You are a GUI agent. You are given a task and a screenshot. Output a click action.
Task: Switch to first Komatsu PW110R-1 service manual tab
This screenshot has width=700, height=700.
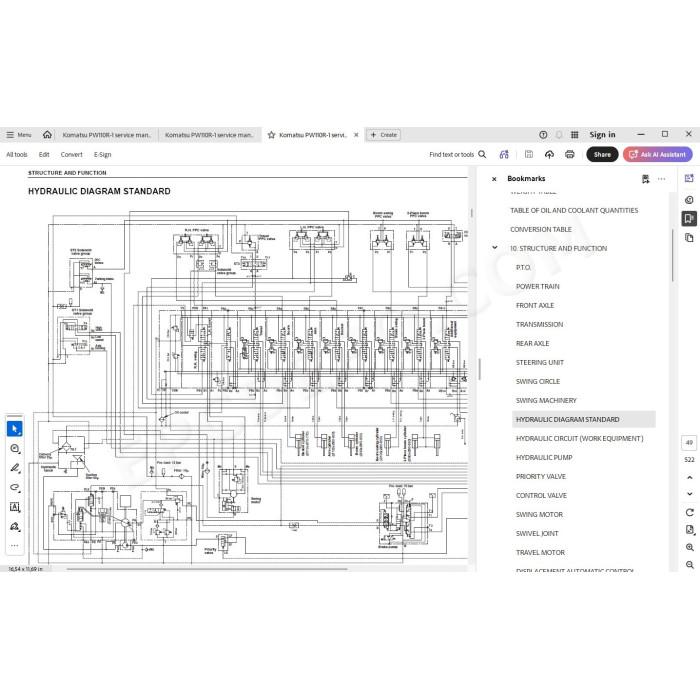107,135
